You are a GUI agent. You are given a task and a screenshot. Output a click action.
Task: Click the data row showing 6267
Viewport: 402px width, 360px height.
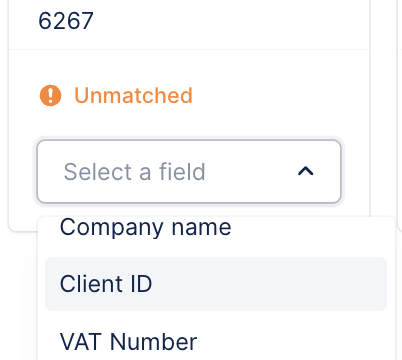(x=189, y=21)
